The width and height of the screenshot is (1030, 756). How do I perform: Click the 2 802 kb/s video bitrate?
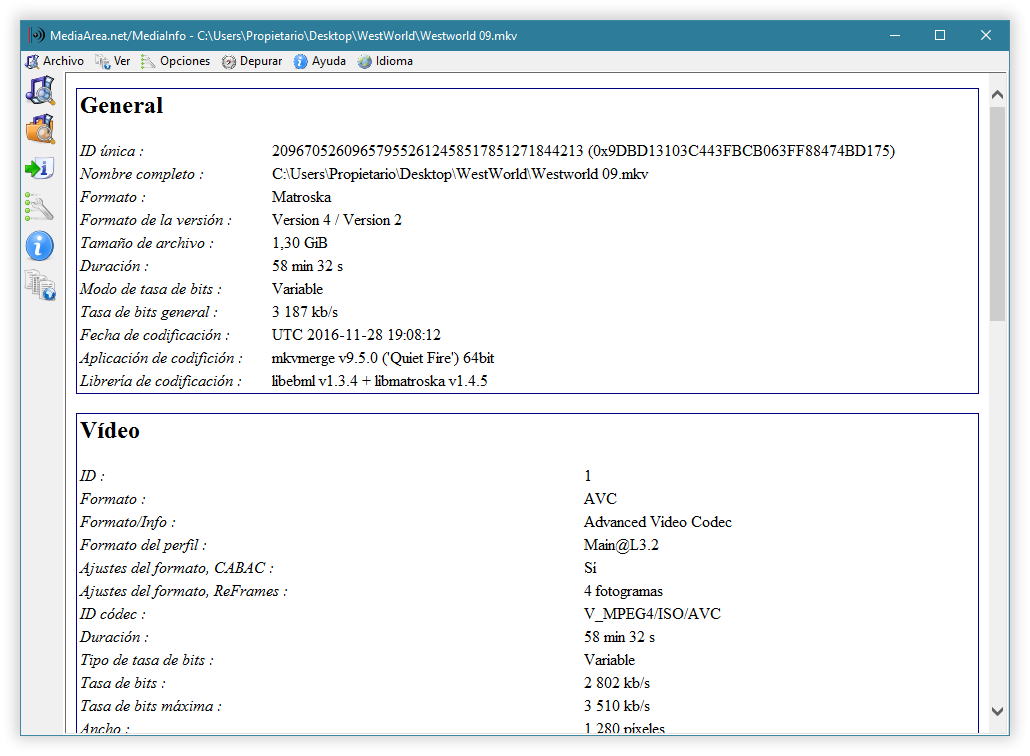pyautogui.click(x=617, y=683)
